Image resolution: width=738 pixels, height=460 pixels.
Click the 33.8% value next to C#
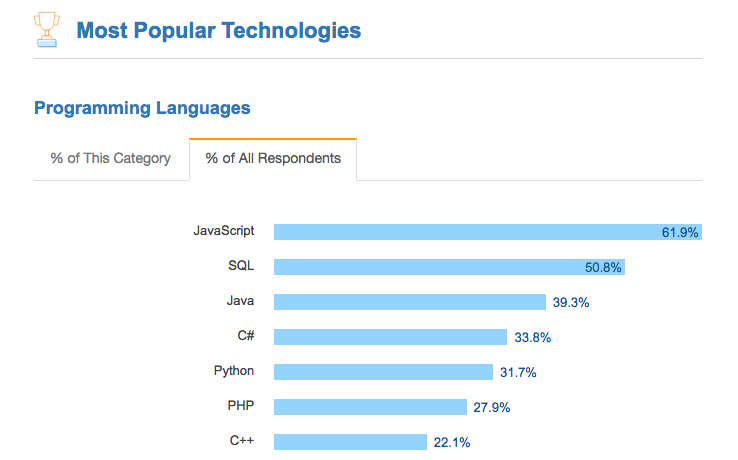point(532,338)
